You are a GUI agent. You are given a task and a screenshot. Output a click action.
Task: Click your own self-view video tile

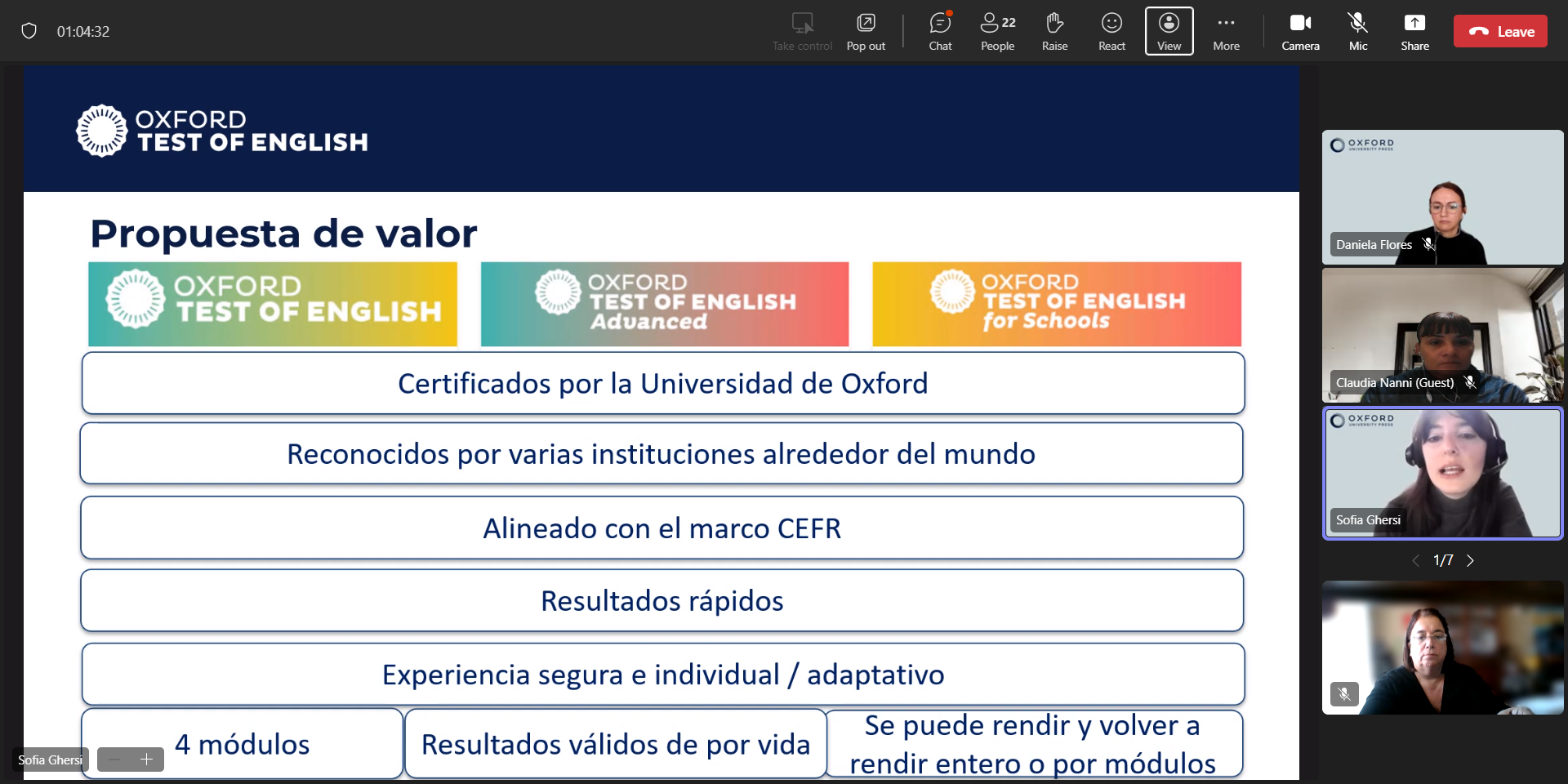click(1442, 648)
